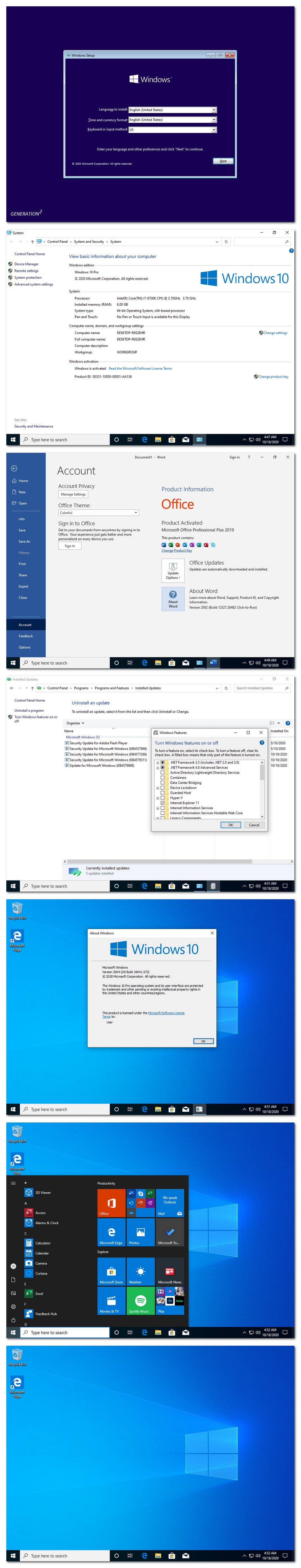Select Security Update for Adobe Flash Player row
This screenshot has width=301, height=1568.
(98, 743)
